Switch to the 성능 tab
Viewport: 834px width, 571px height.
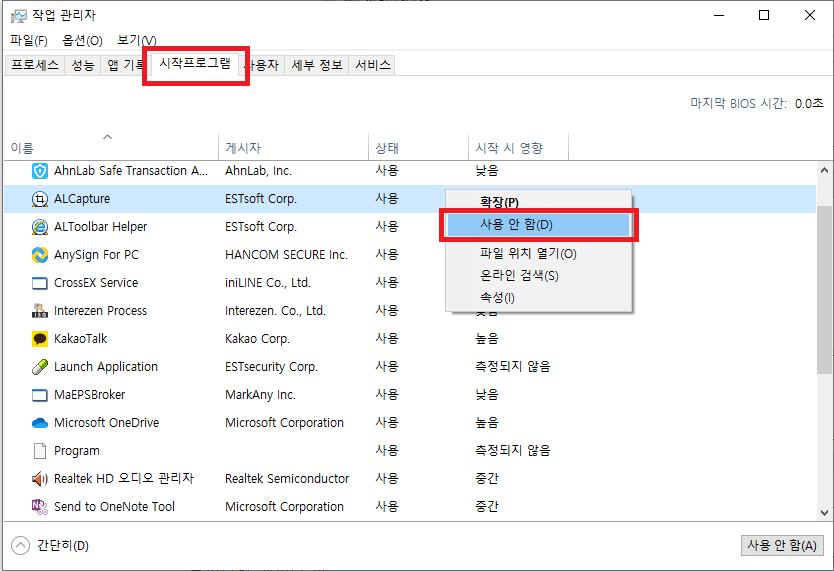click(82, 65)
